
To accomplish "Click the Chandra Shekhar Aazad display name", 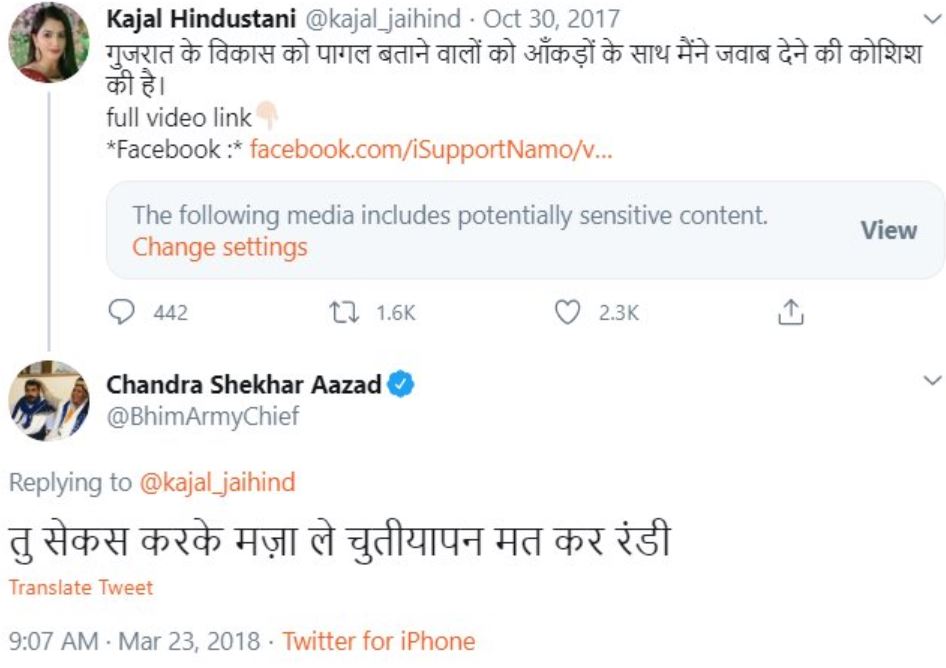I will pyautogui.click(x=244, y=384).
